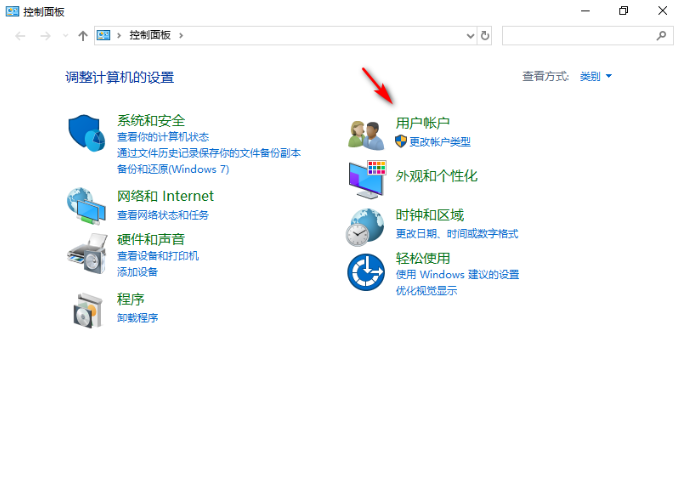
Task: Click the Control Panel search box
Action: pyautogui.click(x=580, y=35)
